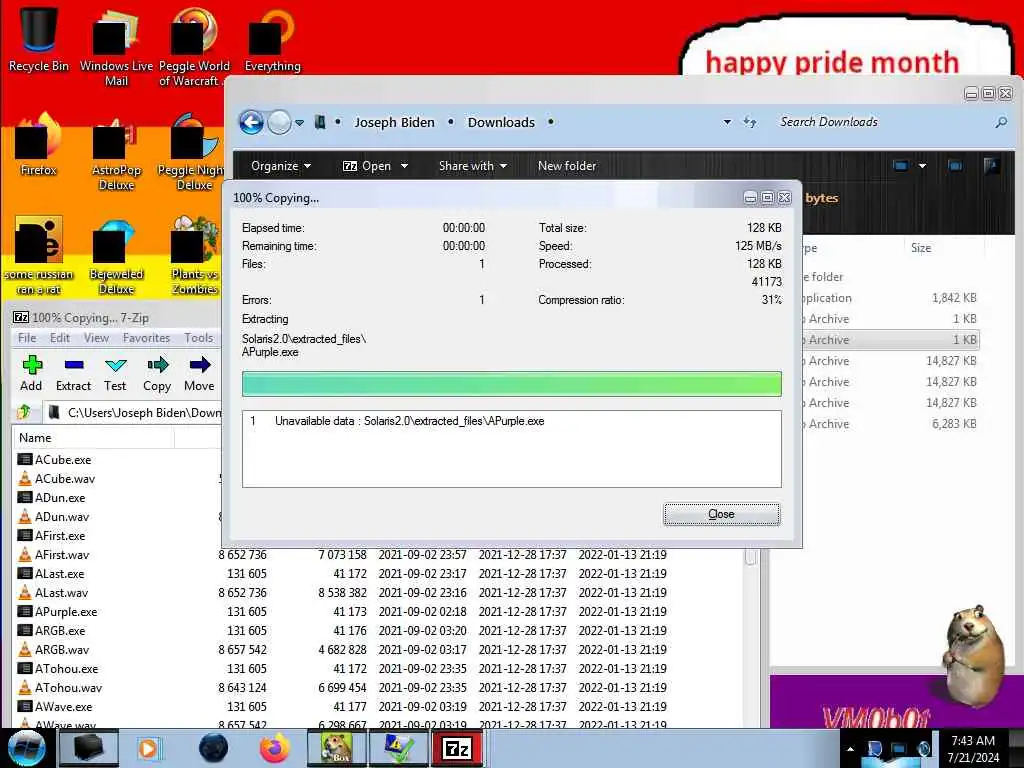Expand the Organize menu in Explorer
Image resolution: width=1024 pixels, height=768 pixels.
pyautogui.click(x=281, y=166)
